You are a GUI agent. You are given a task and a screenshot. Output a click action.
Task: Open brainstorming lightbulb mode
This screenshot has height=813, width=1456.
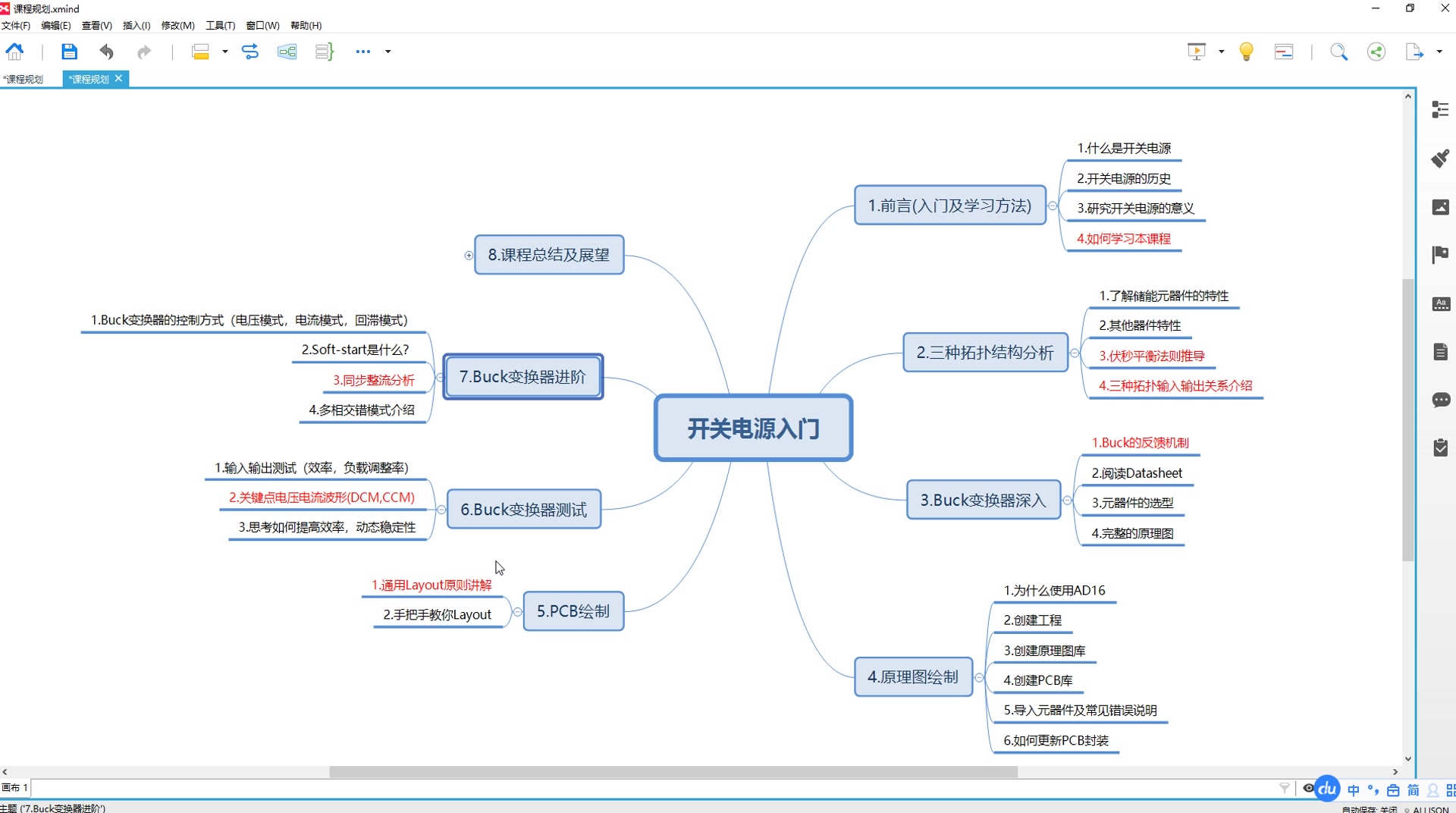pyautogui.click(x=1246, y=52)
